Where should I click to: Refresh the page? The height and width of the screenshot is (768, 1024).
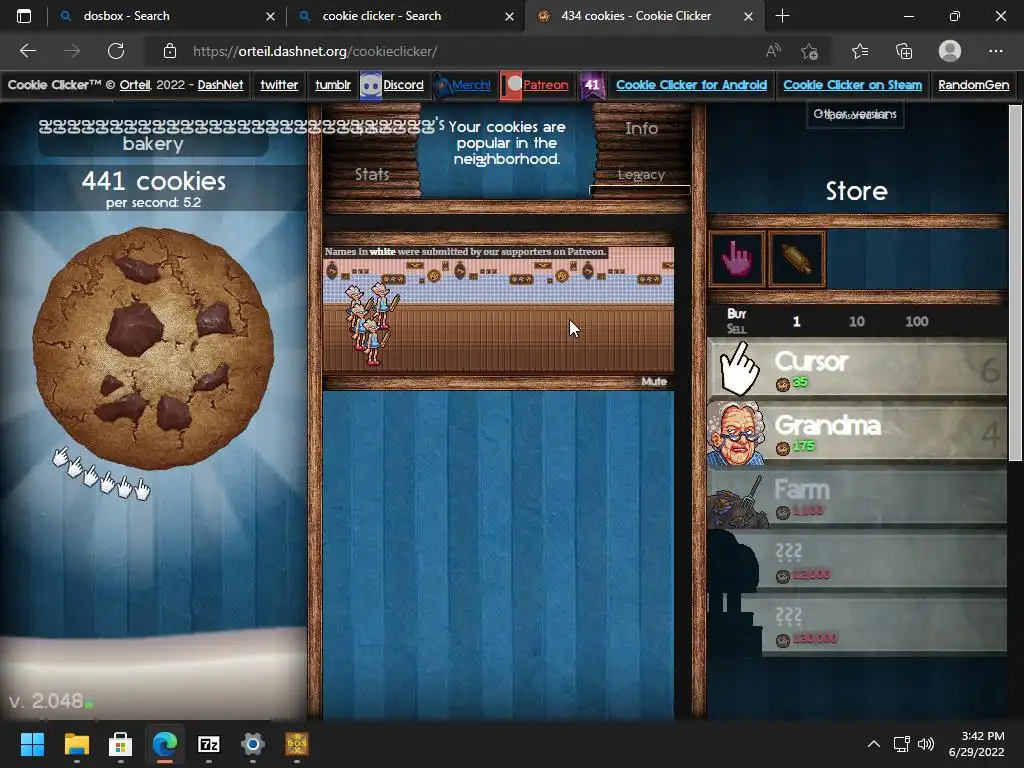tap(116, 51)
